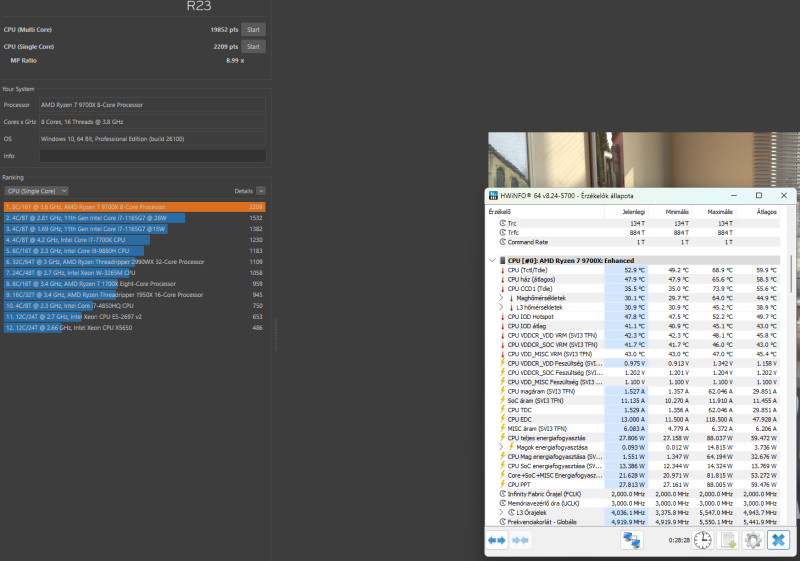Expand the L3 Órajelek group
Viewport: 800px width, 561px height.
(x=501, y=513)
